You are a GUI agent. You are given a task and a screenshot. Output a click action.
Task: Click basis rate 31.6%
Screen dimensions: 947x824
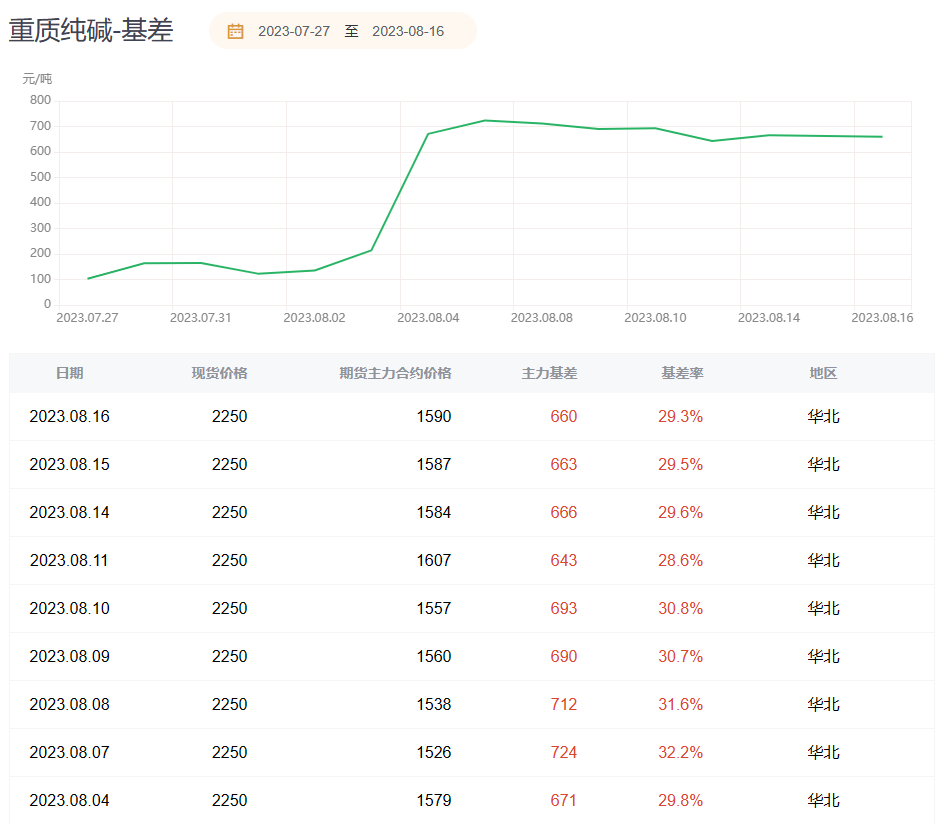681,704
